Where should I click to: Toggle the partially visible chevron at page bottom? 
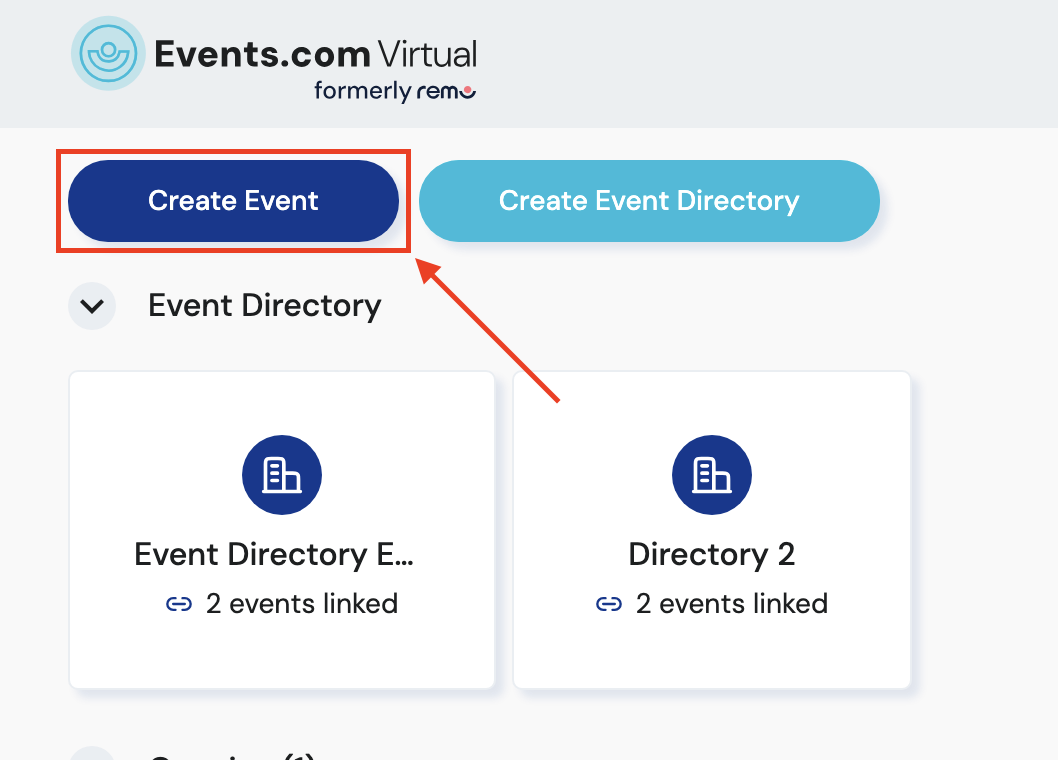(92, 754)
